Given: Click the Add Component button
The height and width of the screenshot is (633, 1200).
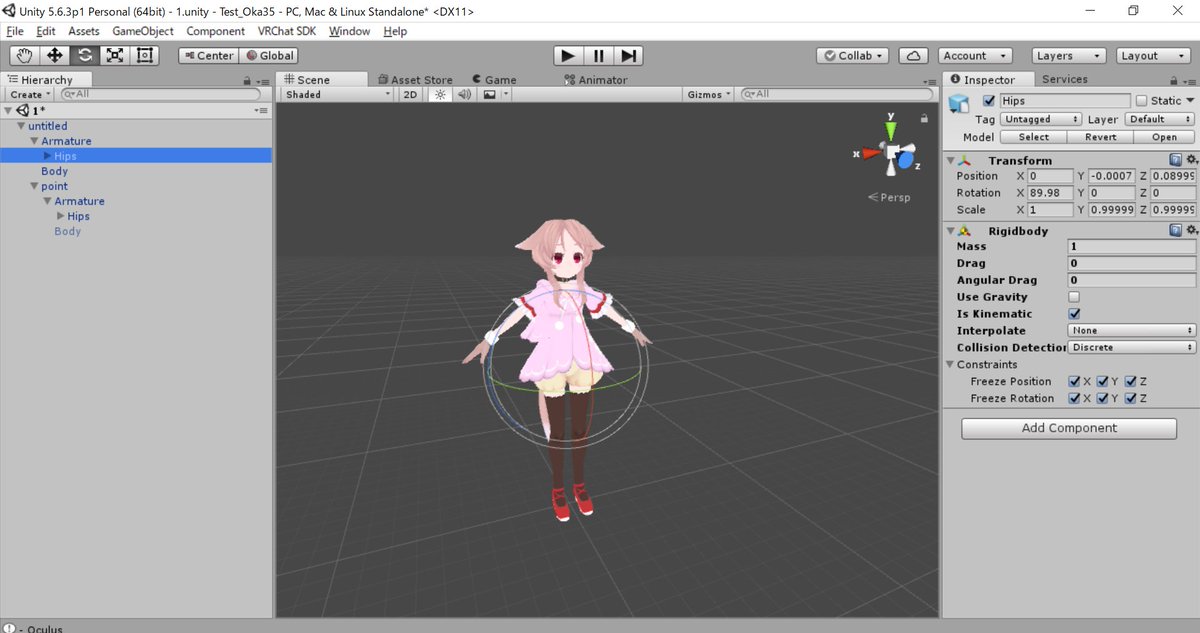Looking at the screenshot, I should 1067,427.
